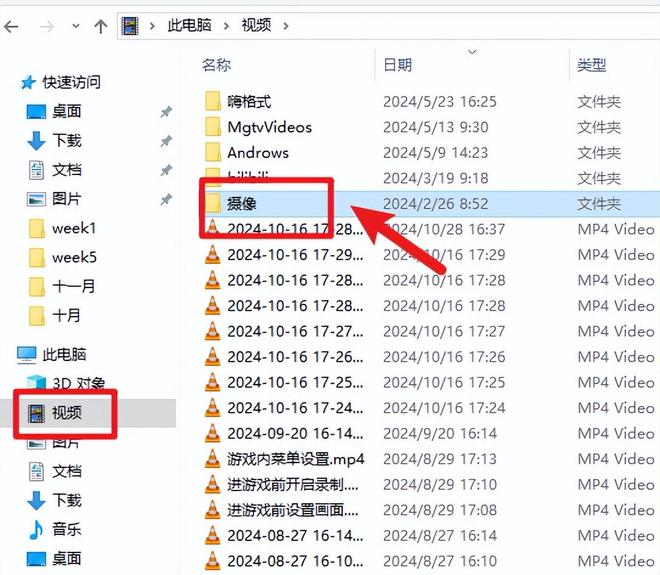This screenshot has height=575, width=660.
Task: Click the Up one level arrow
Action: point(100,24)
